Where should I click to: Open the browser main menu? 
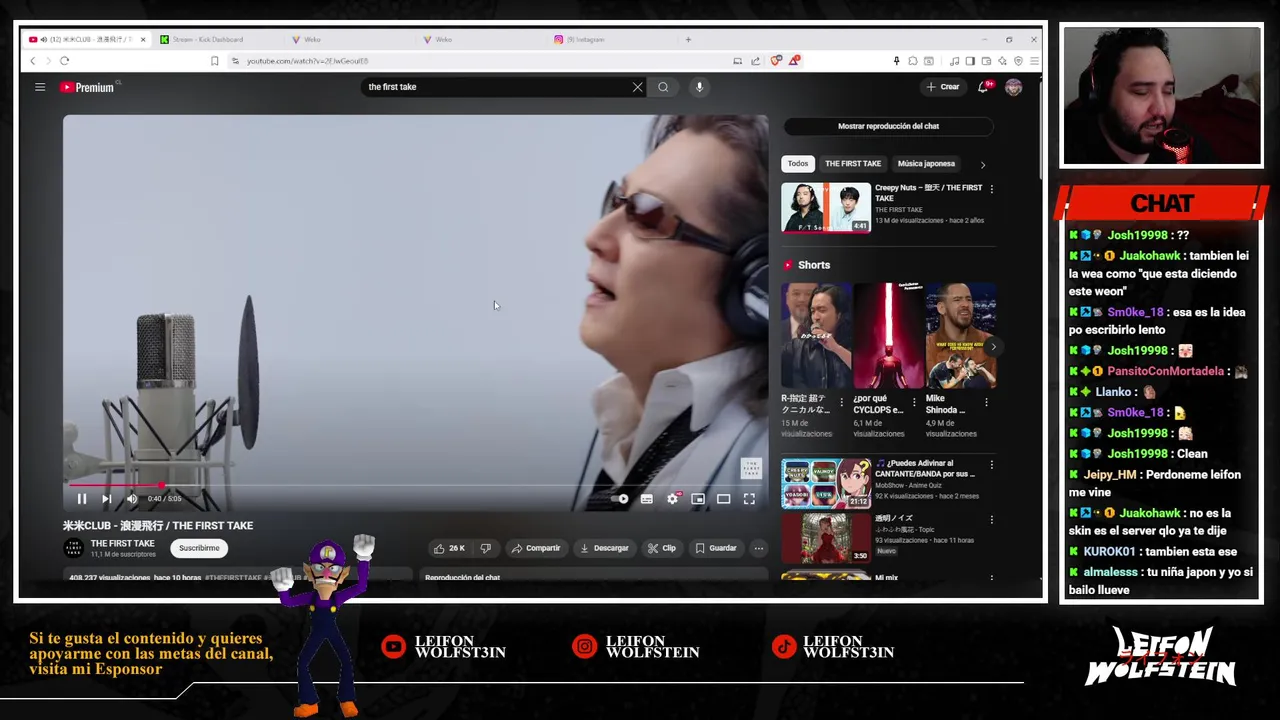point(1034,61)
